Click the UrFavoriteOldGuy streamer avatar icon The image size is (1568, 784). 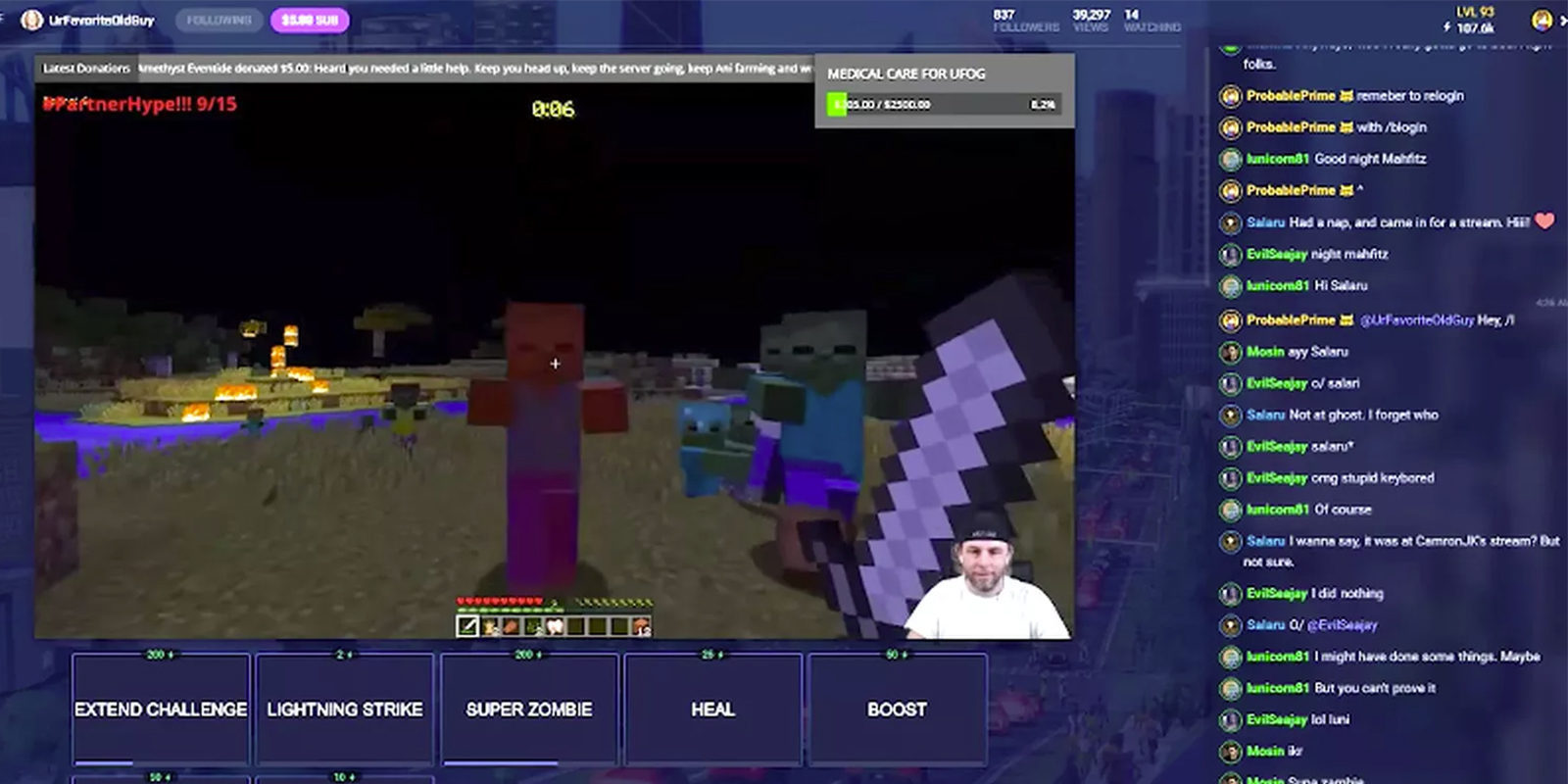(31, 20)
